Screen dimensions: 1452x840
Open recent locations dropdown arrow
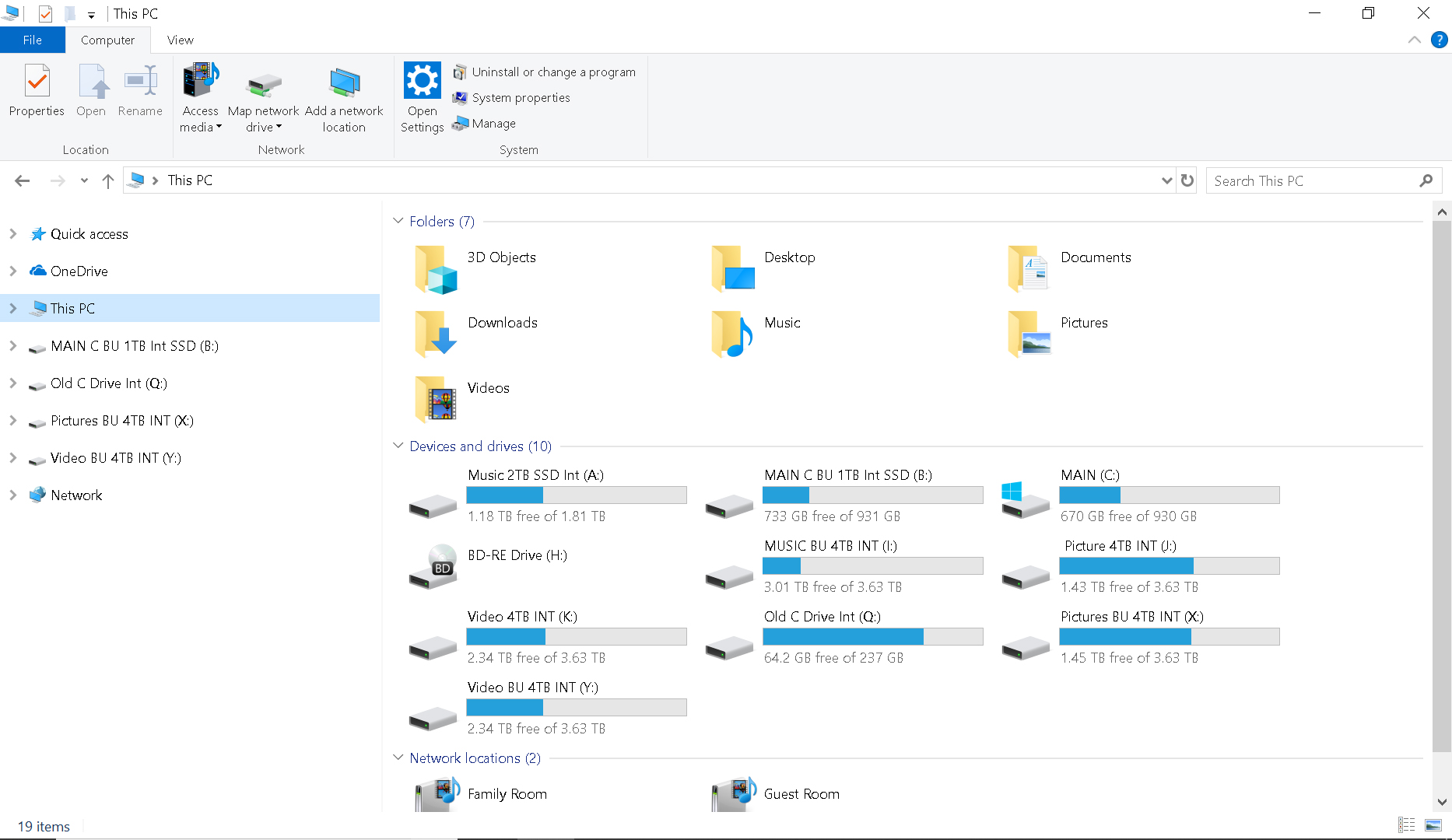[x=84, y=180]
